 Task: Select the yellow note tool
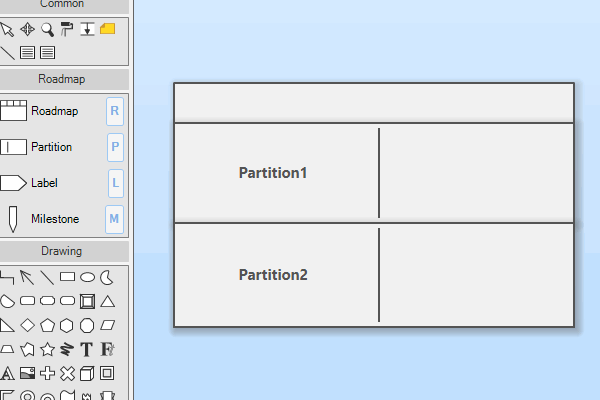tap(107, 29)
